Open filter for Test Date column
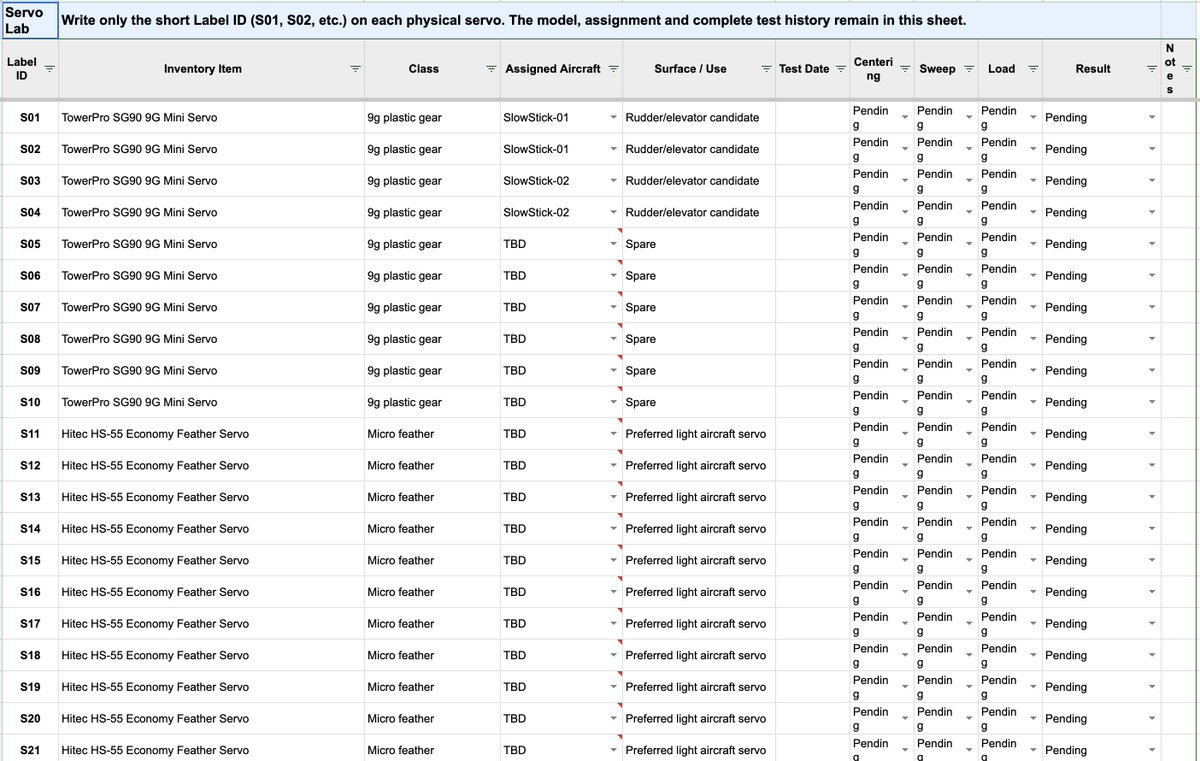This screenshot has height=761, width=1200. pyautogui.click(x=841, y=69)
